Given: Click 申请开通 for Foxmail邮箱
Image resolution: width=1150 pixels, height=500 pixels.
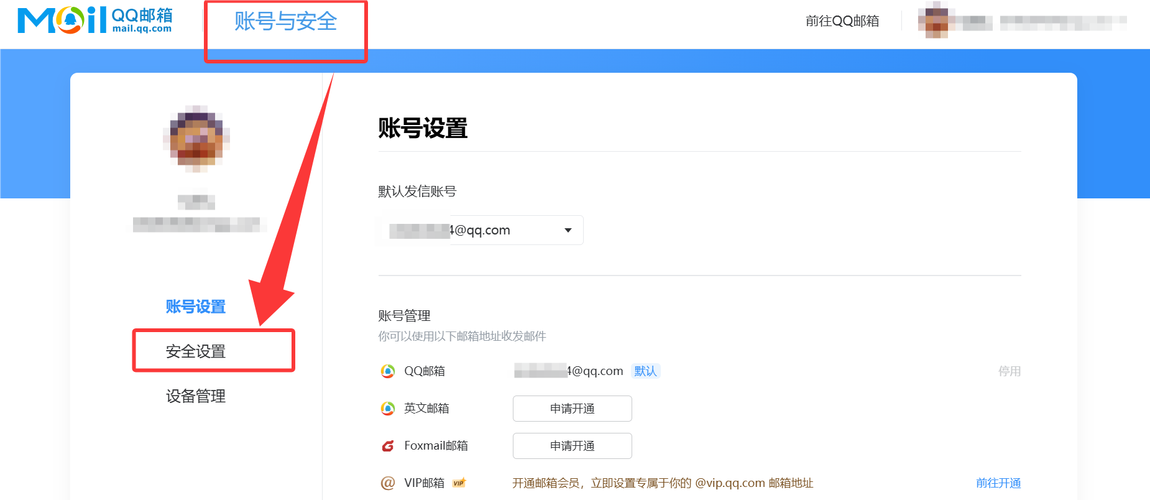Looking at the screenshot, I should (x=572, y=446).
